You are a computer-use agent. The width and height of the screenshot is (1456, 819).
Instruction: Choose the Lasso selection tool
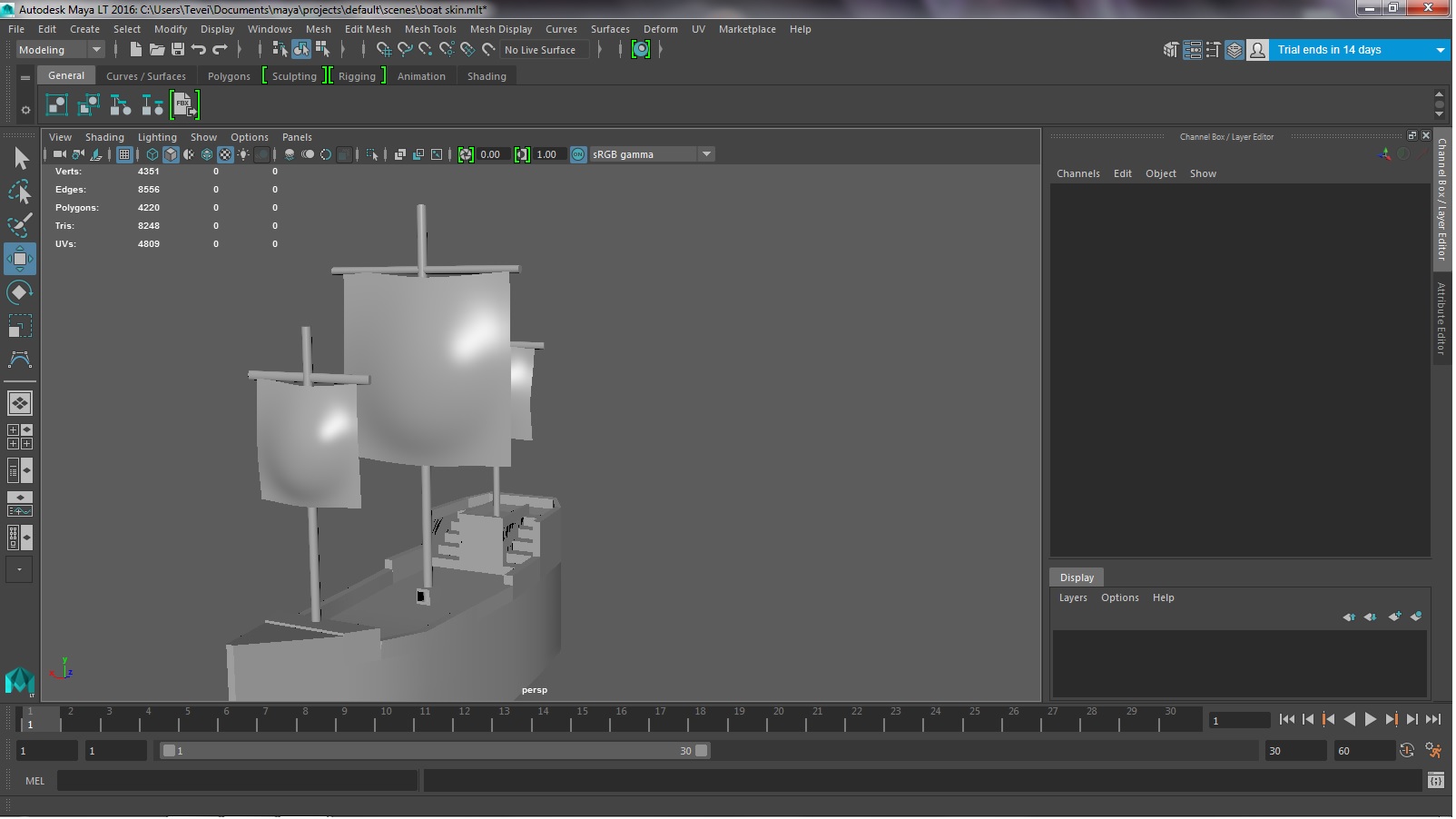click(x=19, y=192)
